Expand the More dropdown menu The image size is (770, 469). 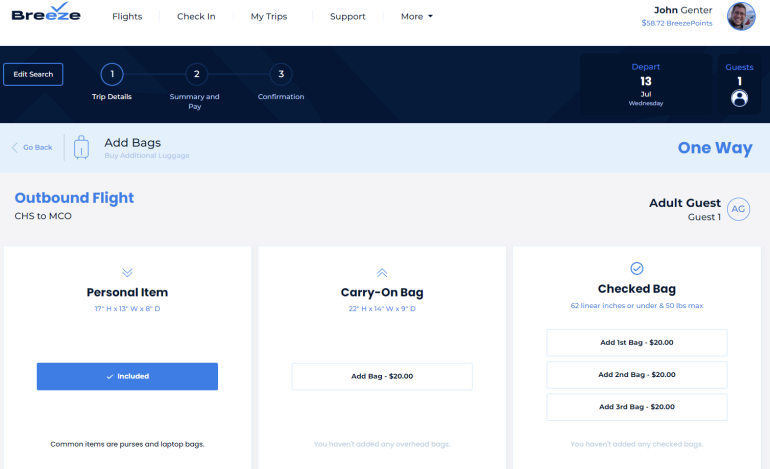[x=416, y=17]
